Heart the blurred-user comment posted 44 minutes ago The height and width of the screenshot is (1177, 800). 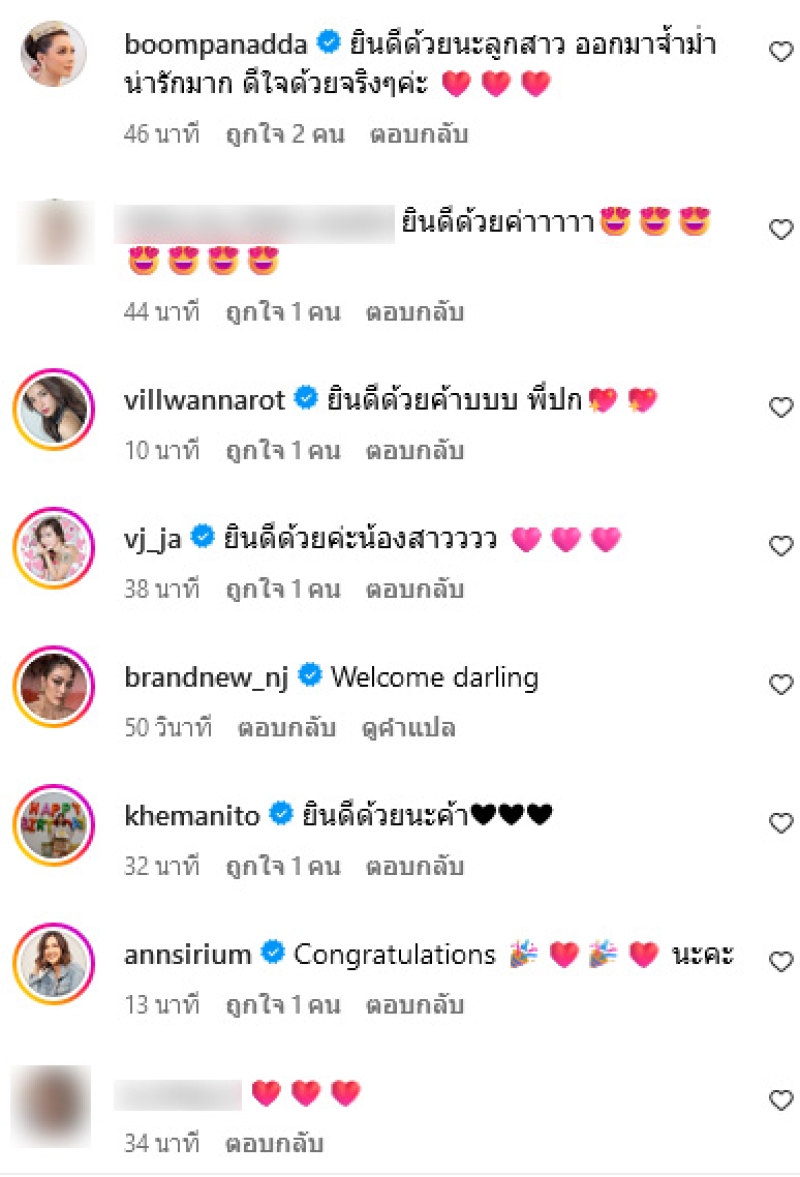point(781,229)
